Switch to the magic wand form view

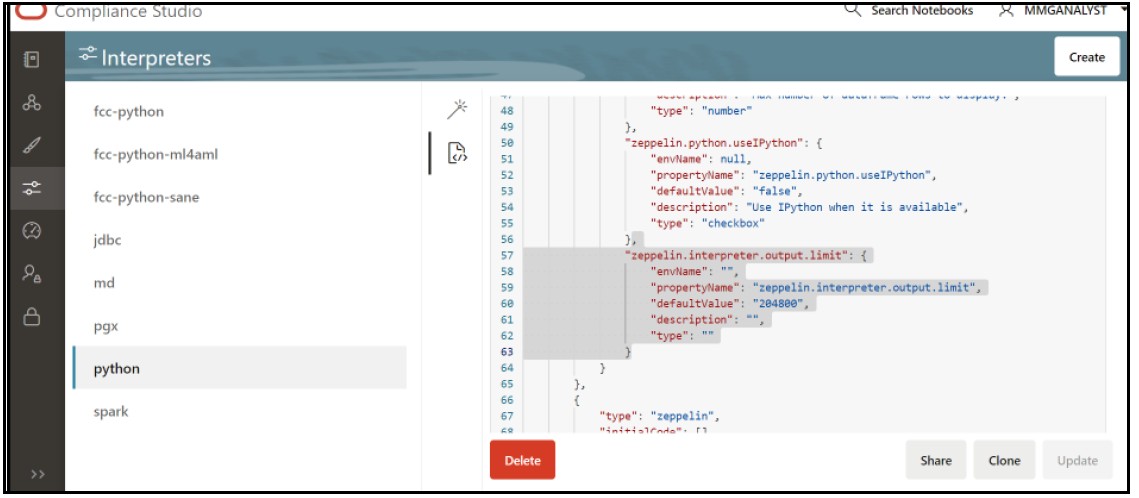point(457,110)
